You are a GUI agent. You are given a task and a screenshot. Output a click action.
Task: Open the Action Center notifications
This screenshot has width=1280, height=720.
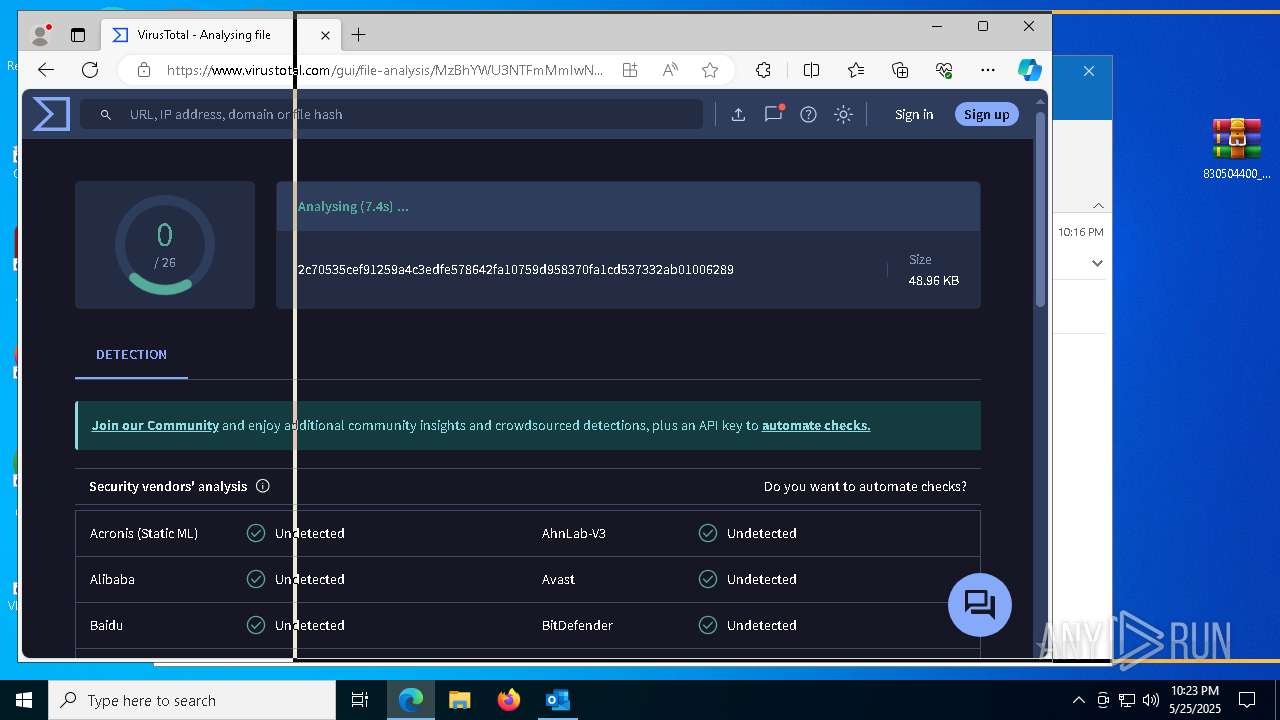[1247, 700]
